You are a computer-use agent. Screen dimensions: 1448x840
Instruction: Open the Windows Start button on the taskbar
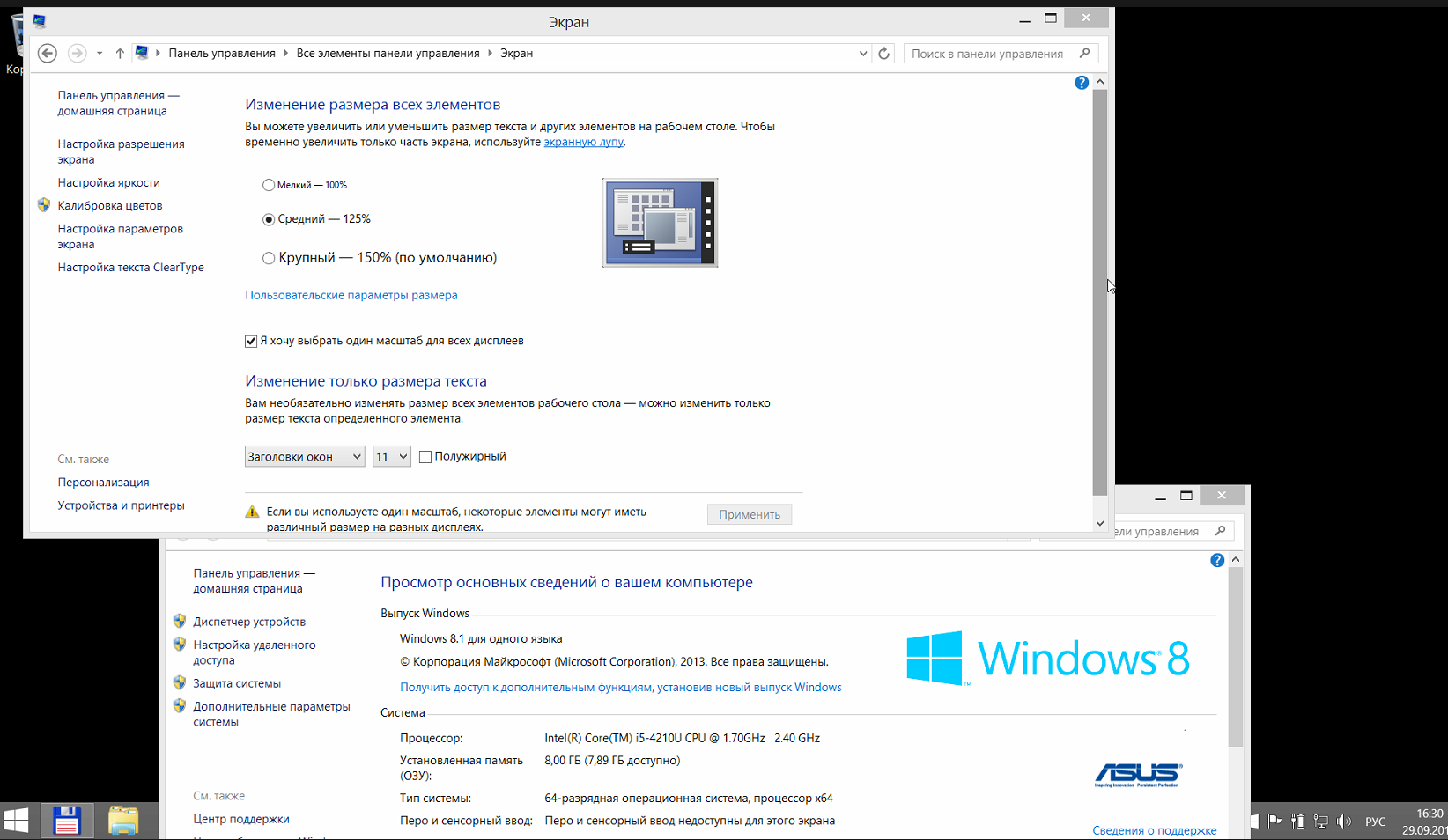[x=16, y=821]
